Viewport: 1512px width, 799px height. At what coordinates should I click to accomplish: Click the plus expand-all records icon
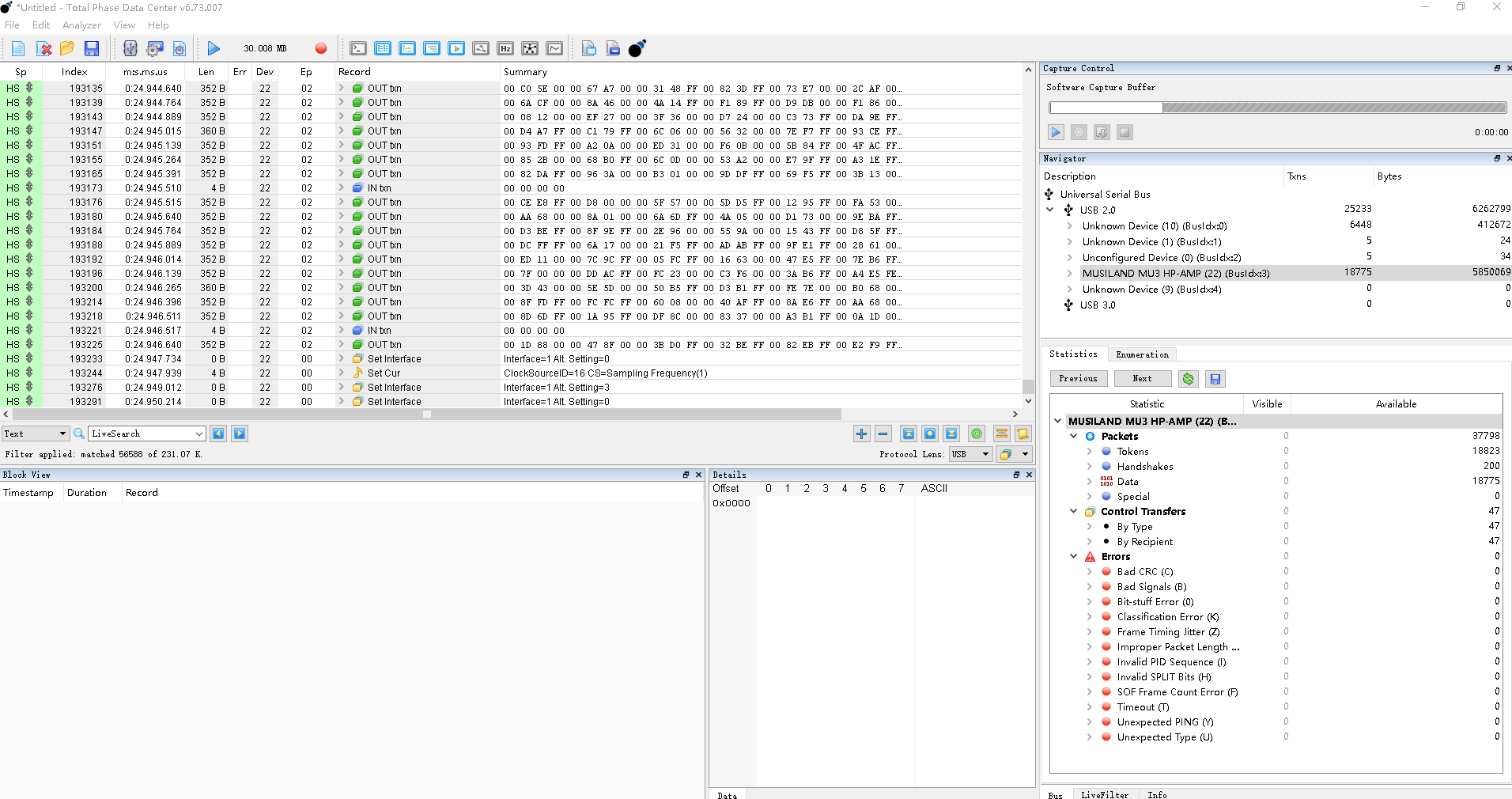861,434
